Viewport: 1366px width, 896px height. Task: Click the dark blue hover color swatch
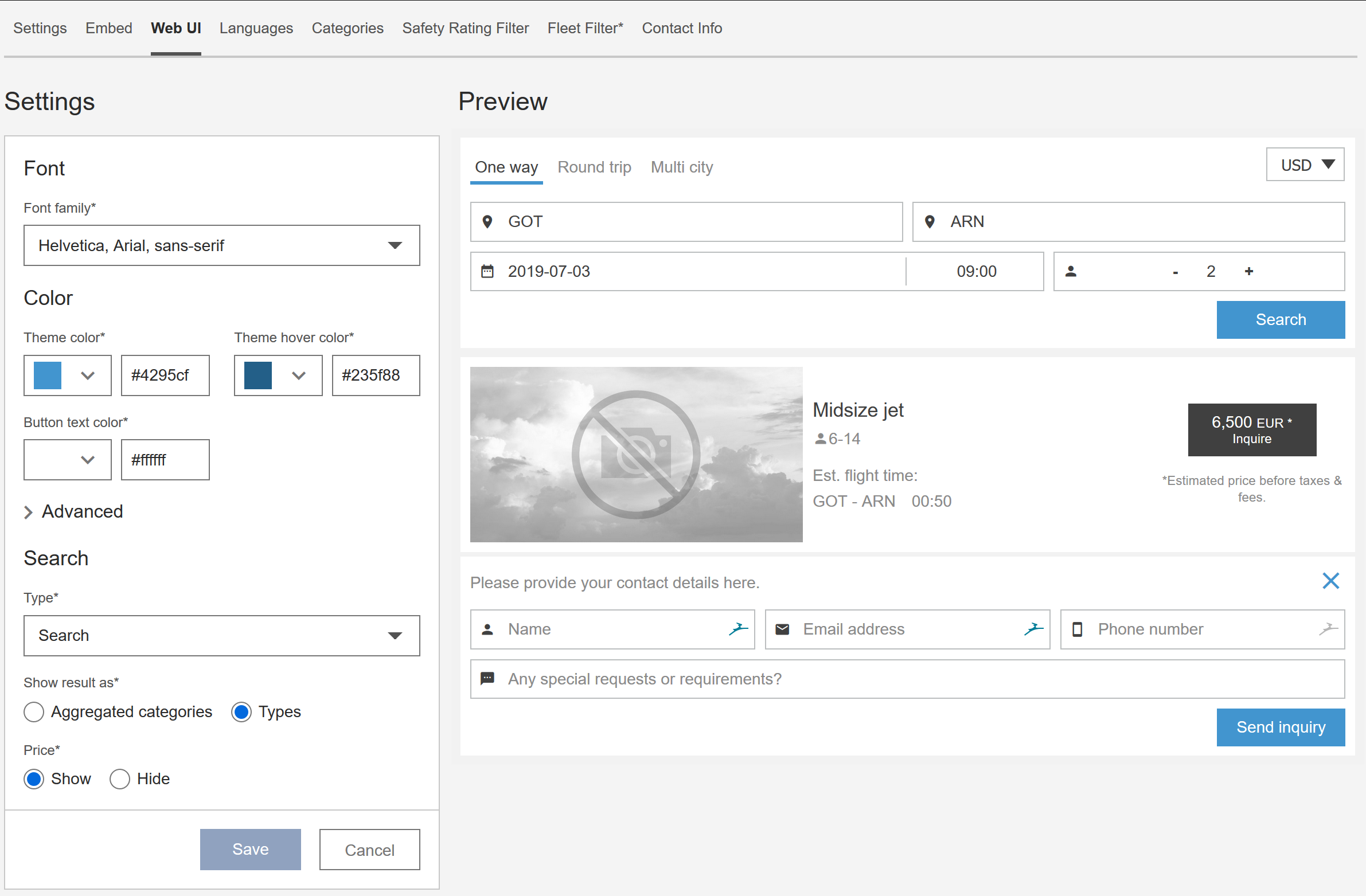pos(257,375)
